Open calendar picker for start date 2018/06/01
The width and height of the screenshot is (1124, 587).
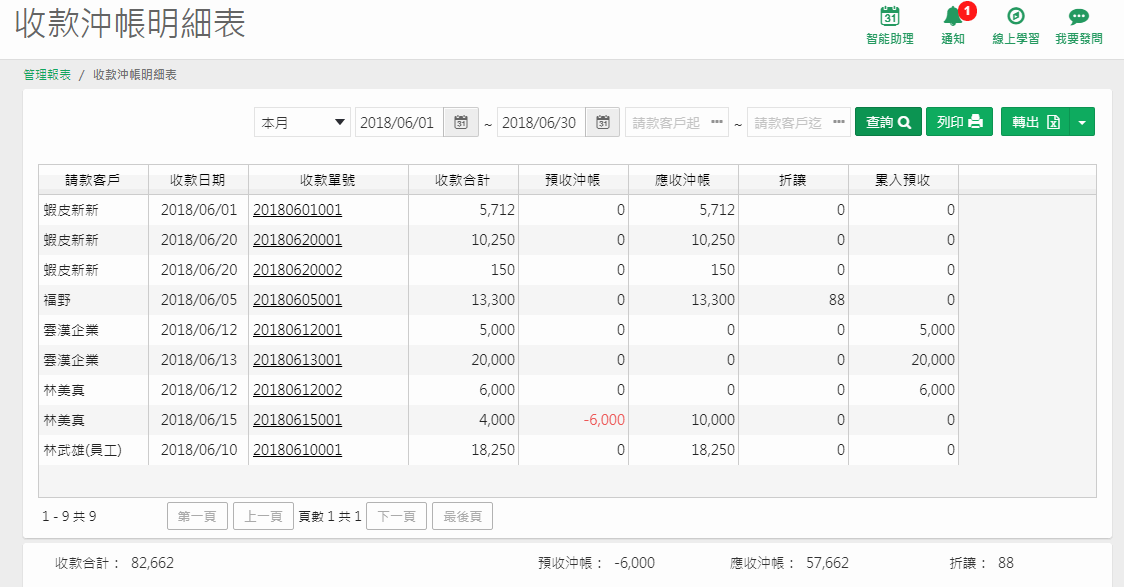pos(461,123)
